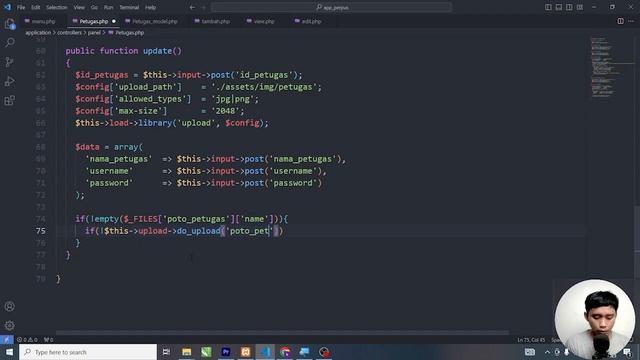
Task: Click the remote window status indicator
Action: tap(7, 339)
